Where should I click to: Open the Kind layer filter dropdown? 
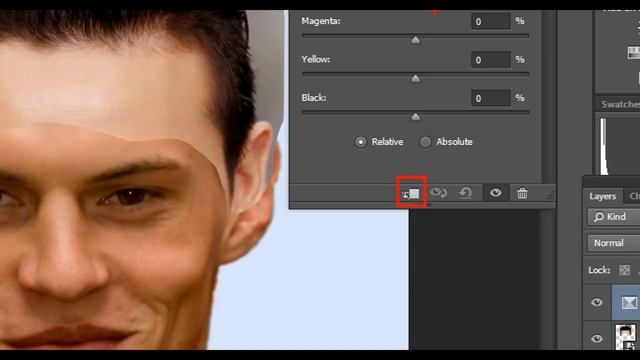[614, 217]
